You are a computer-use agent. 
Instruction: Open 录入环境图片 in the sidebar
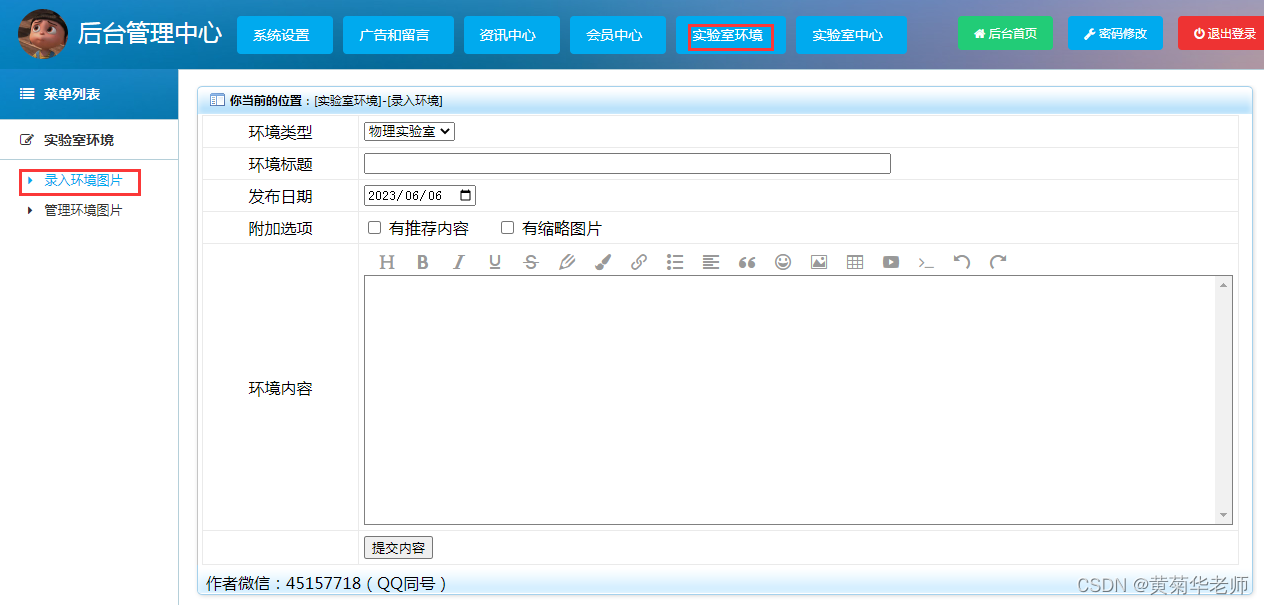click(83, 181)
